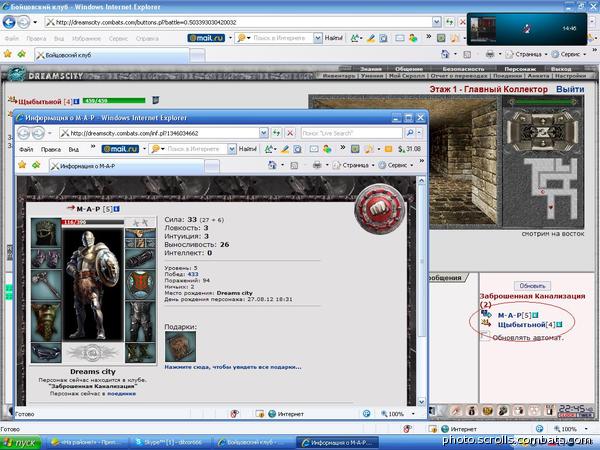Click the favorites star in the info window

point(22,165)
